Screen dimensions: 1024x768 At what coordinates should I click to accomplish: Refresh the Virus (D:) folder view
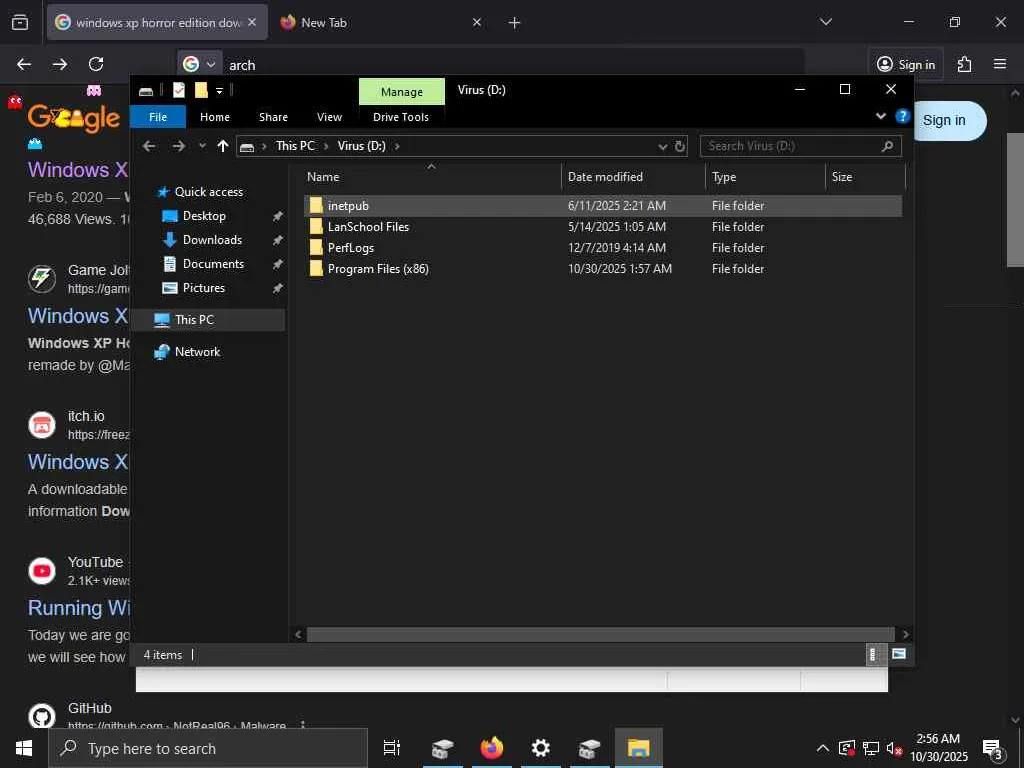click(680, 146)
